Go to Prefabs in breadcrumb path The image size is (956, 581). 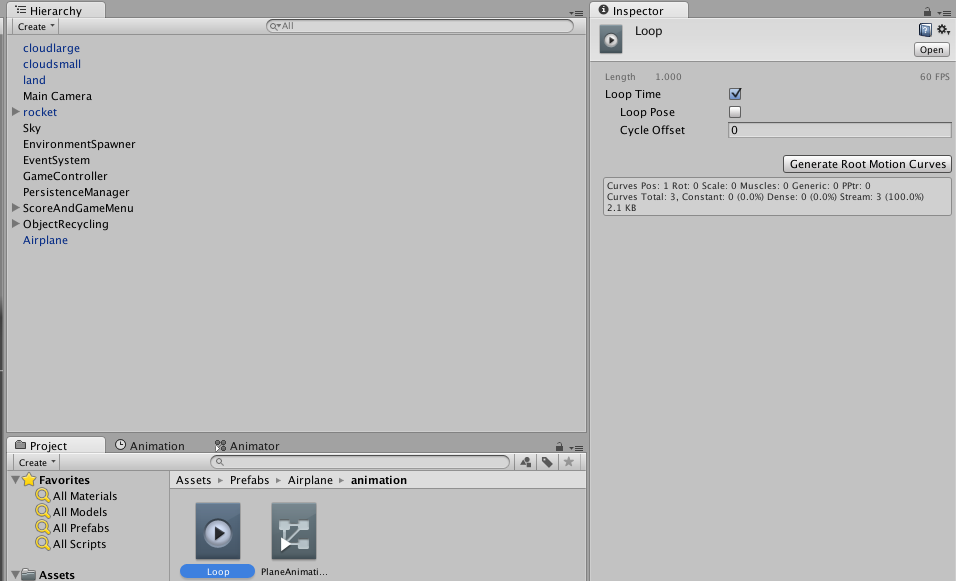tap(249, 480)
